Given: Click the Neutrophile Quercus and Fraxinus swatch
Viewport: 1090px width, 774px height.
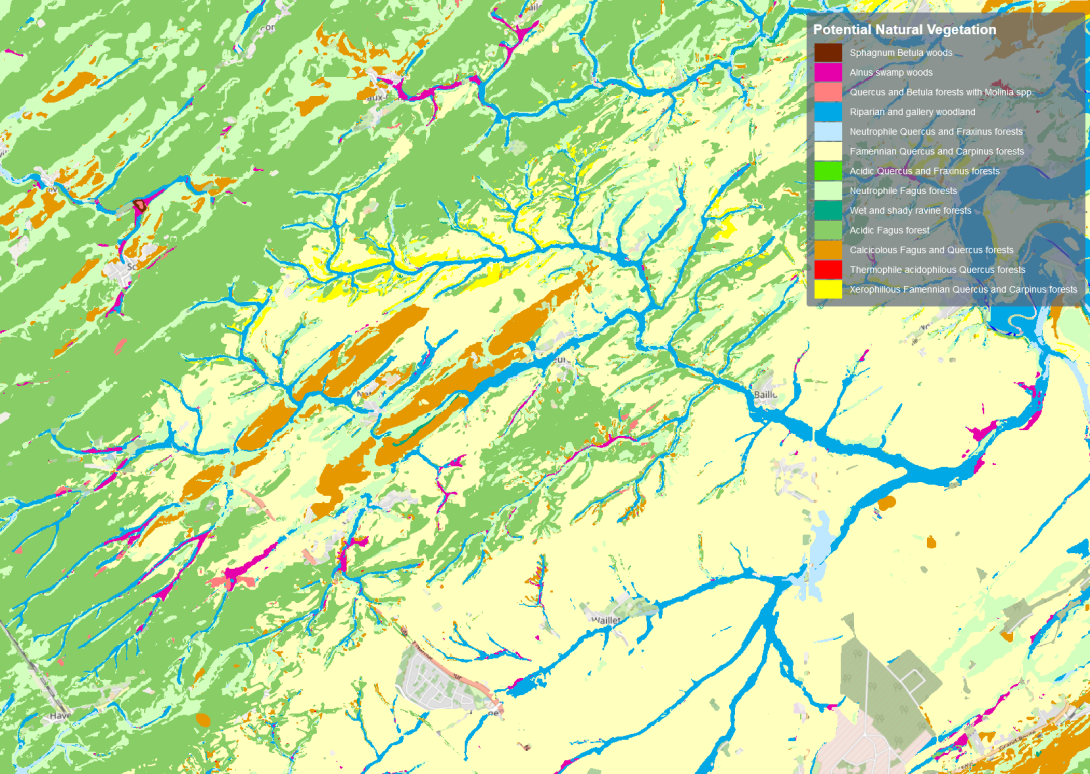Looking at the screenshot, I should (x=830, y=131).
